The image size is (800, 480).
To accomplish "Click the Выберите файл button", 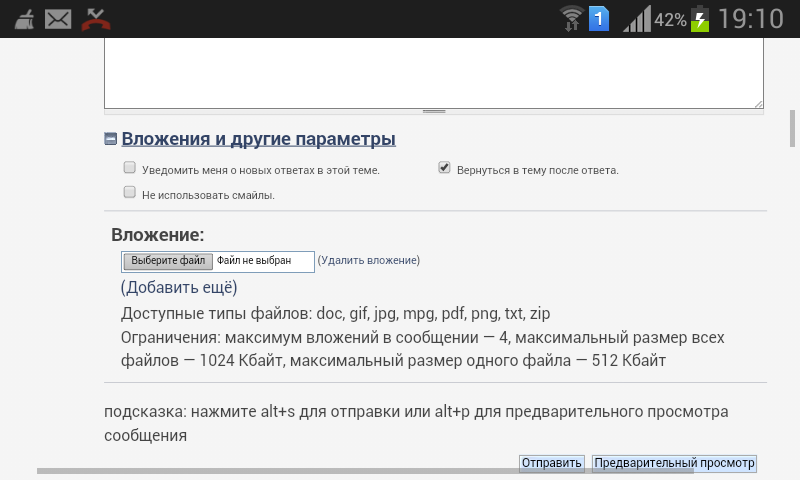I will click(168, 261).
